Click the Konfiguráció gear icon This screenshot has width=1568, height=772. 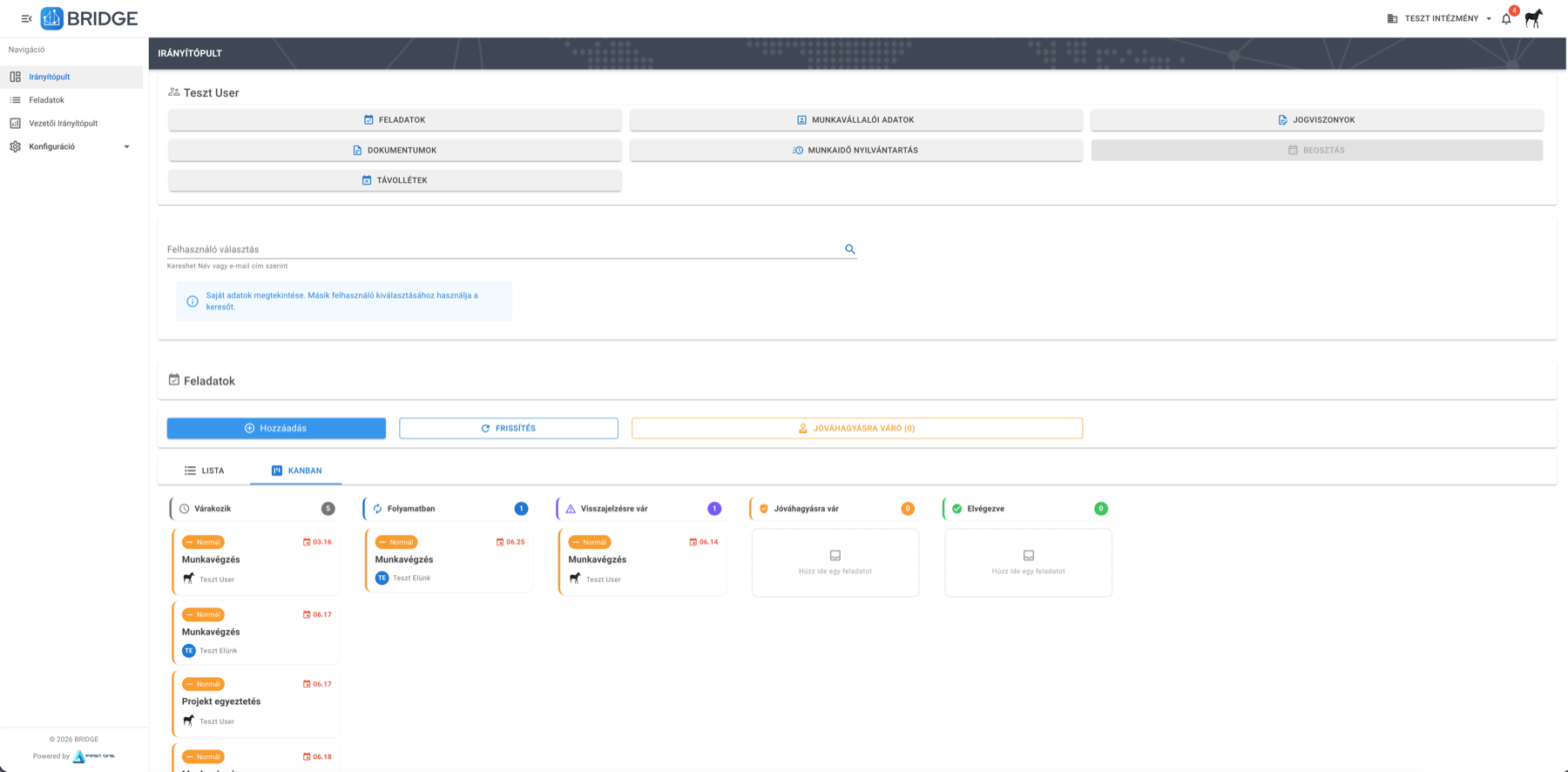pos(15,146)
